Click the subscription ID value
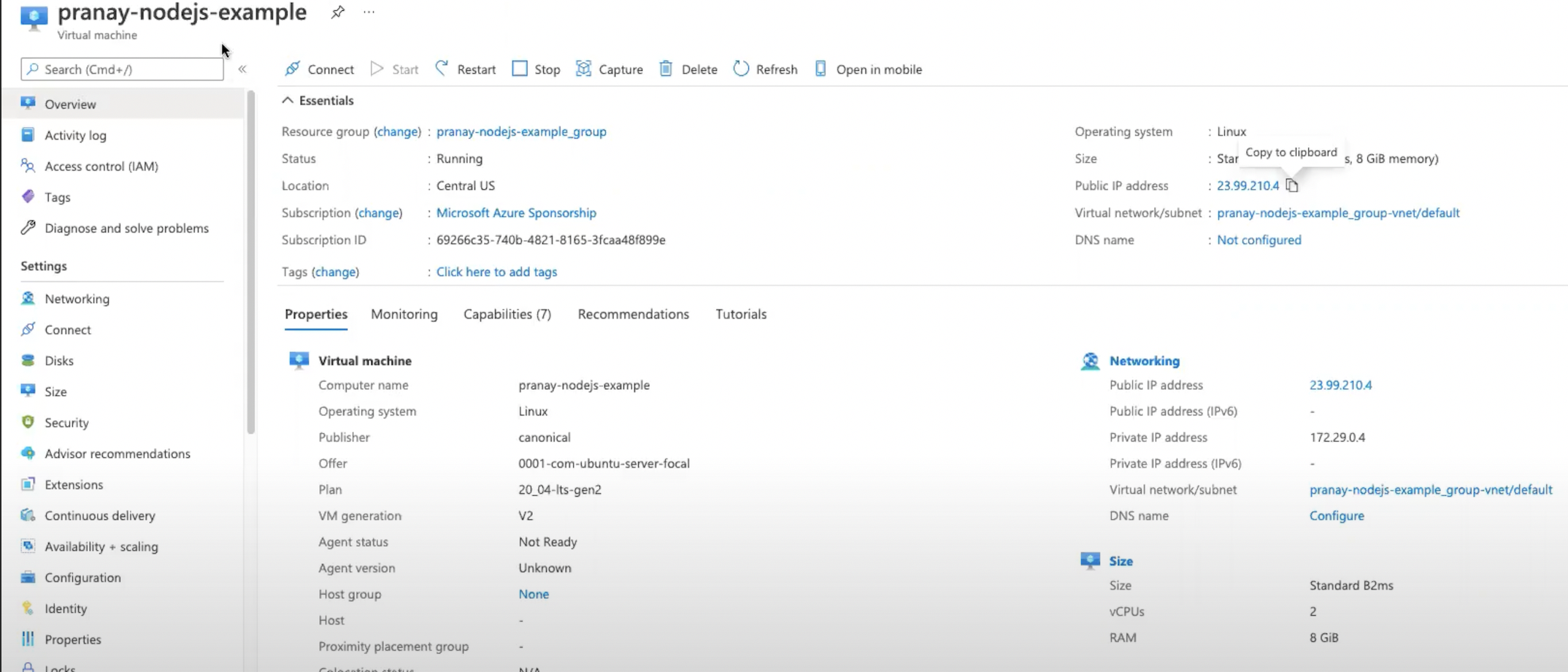The width and height of the screenshot is (1568, 672). tap(550, 240)
